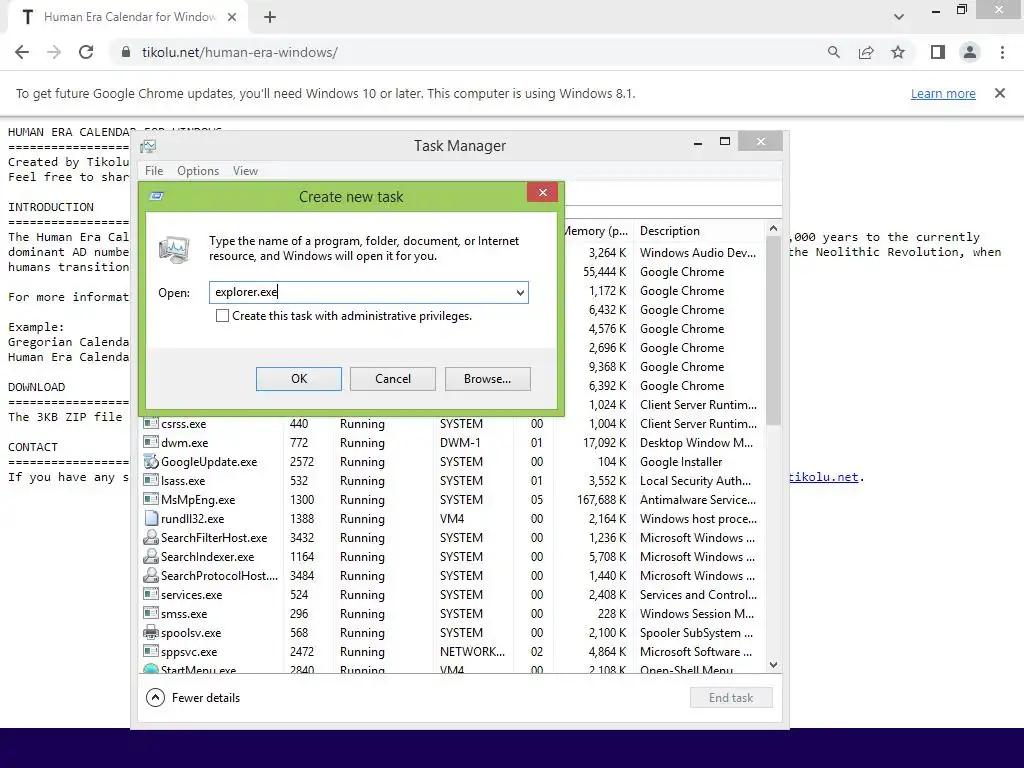Click the spoolsv.exe printer icon
This screenshot has width=1024, height=768.
[x=151, y=633]
